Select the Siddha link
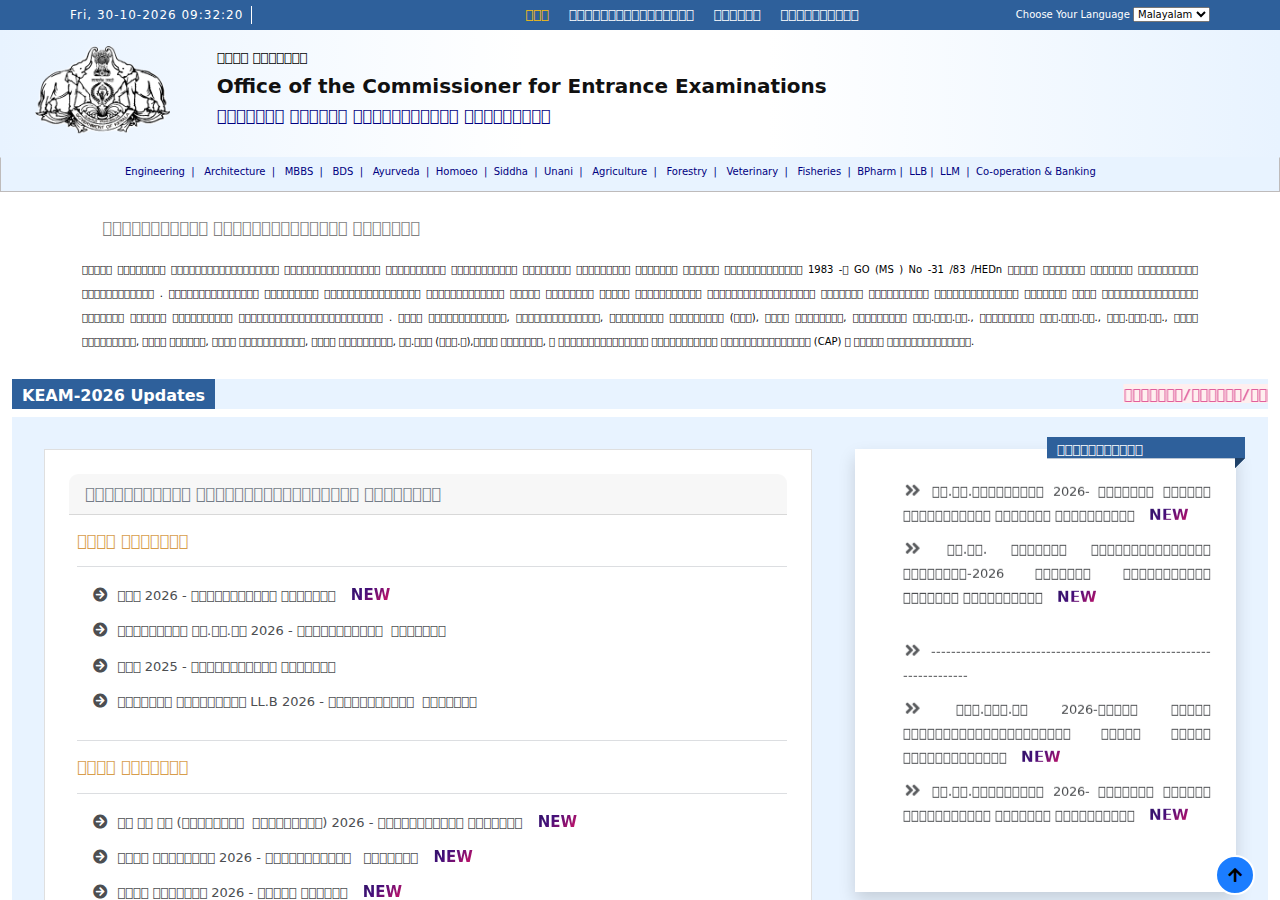Screen dimensions: 1280x900 (511, 172)
